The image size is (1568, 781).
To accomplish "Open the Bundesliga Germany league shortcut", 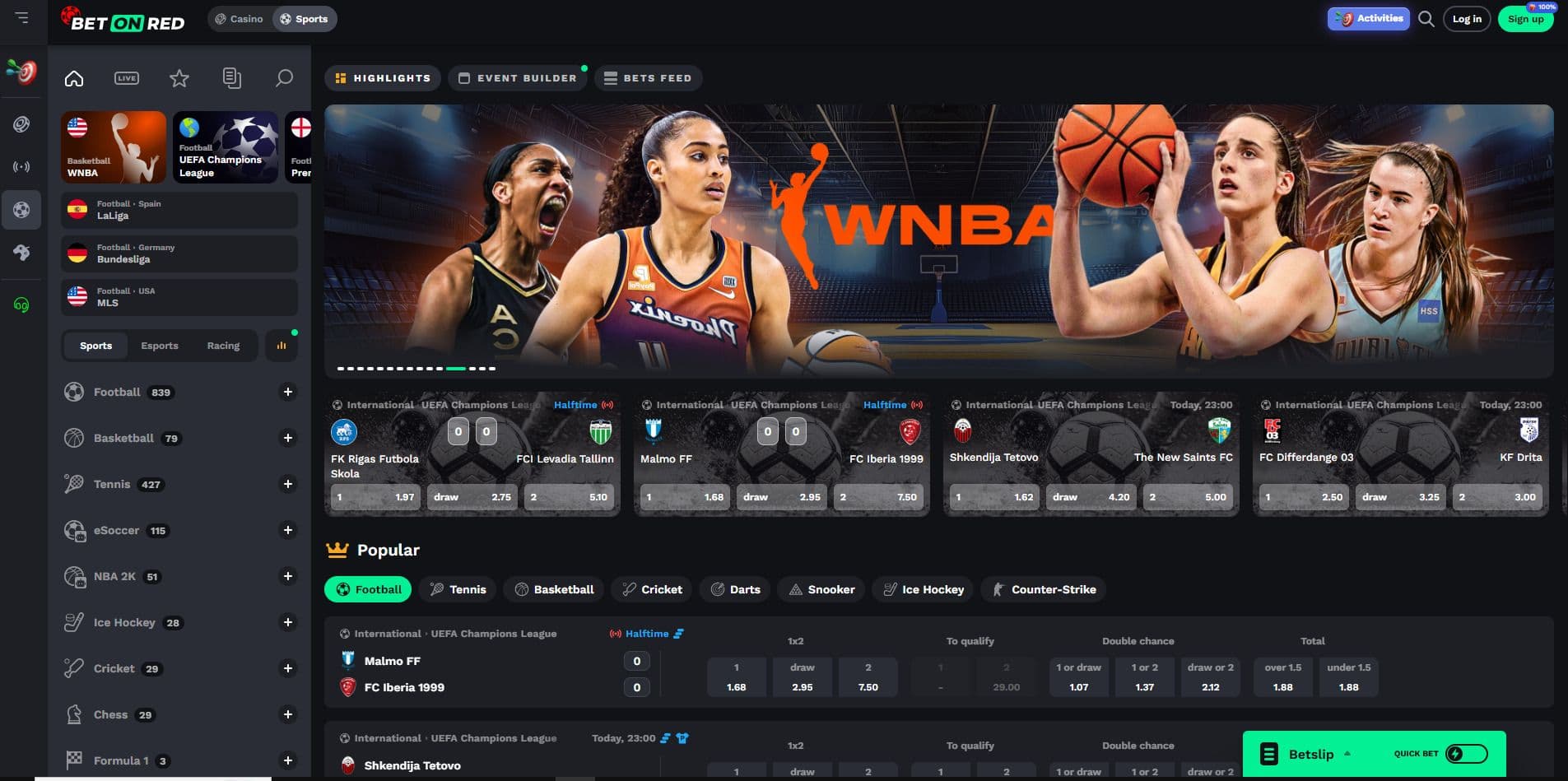I will tap(179, 253).
